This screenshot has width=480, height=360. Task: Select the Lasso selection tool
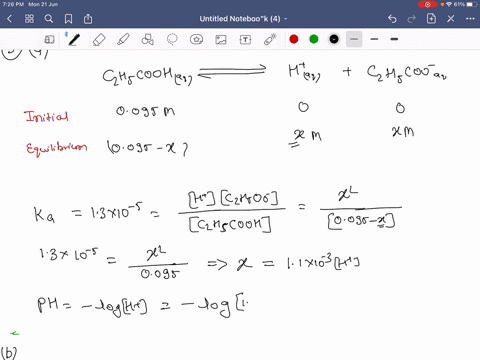click(x=172, y=40)
